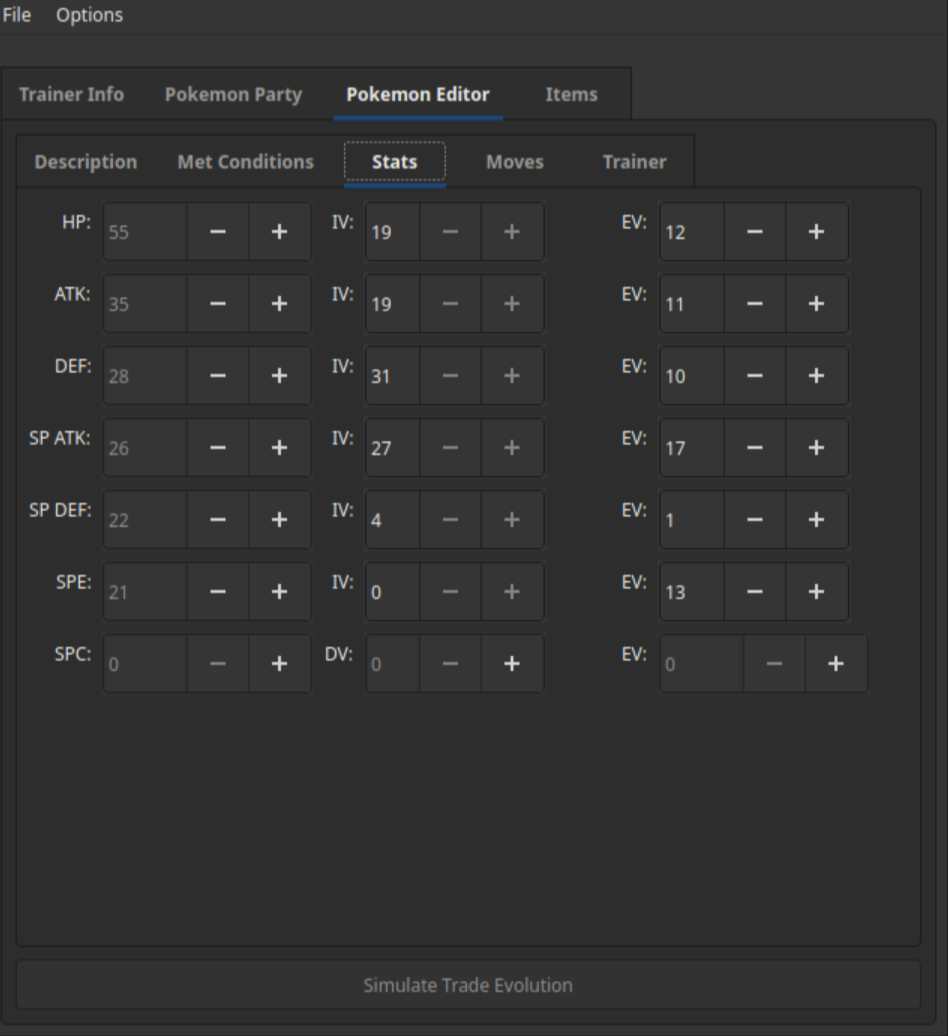Raise the SP ATK EV value
This screenshot has height=1036, width=948.
coord(816,448)
